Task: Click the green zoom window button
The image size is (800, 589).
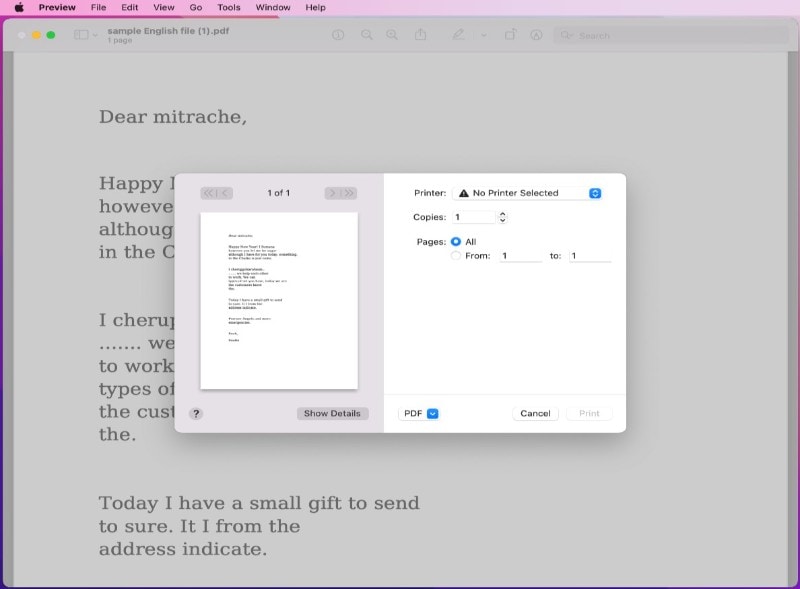Action: point(51,35)
